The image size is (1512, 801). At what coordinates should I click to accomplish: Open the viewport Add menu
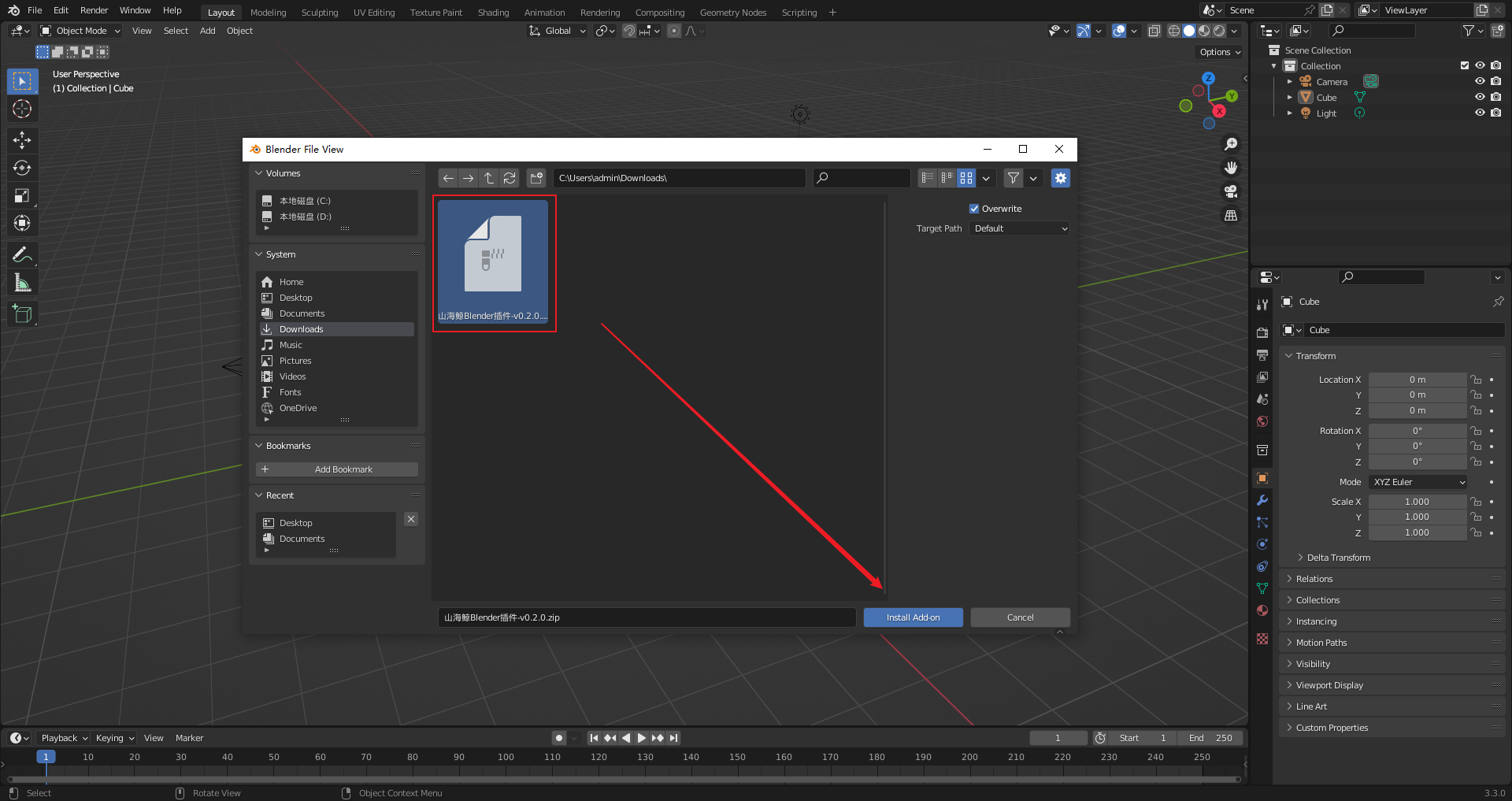coord(207,31)
